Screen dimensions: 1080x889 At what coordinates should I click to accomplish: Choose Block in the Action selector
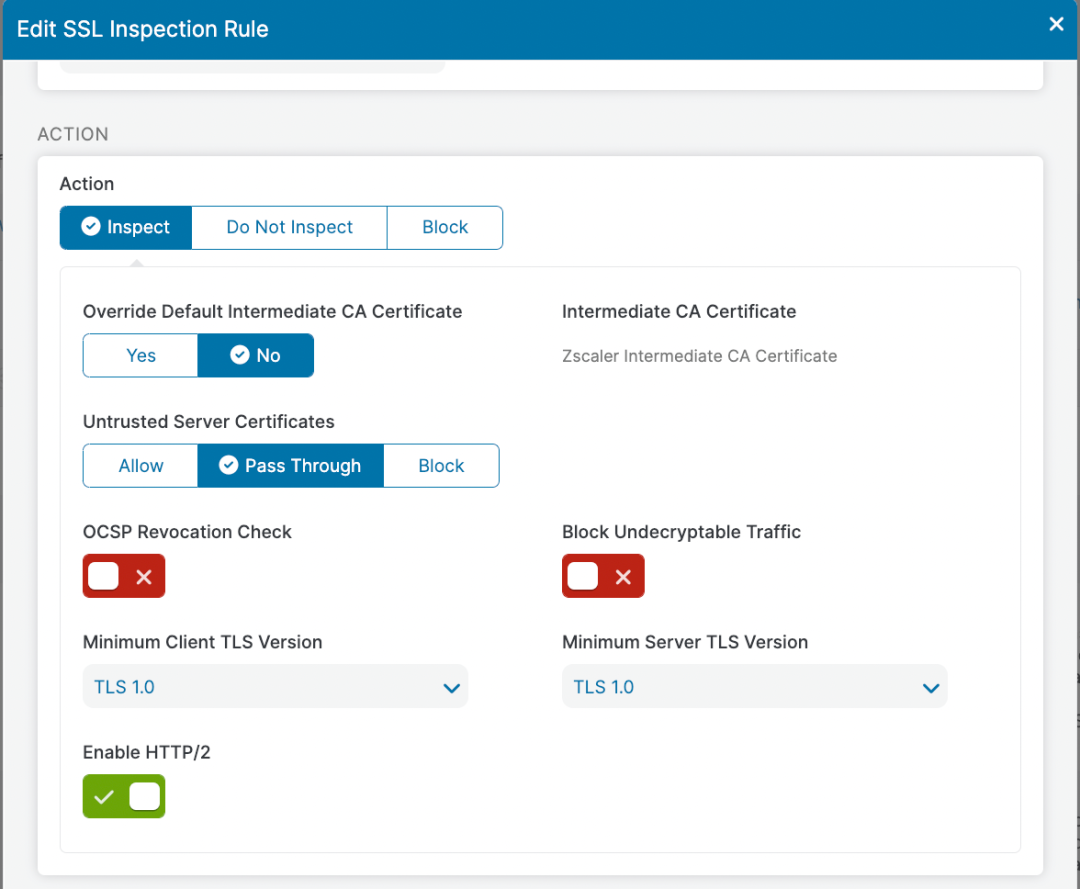pyautogui.click(x=445, y=227)
